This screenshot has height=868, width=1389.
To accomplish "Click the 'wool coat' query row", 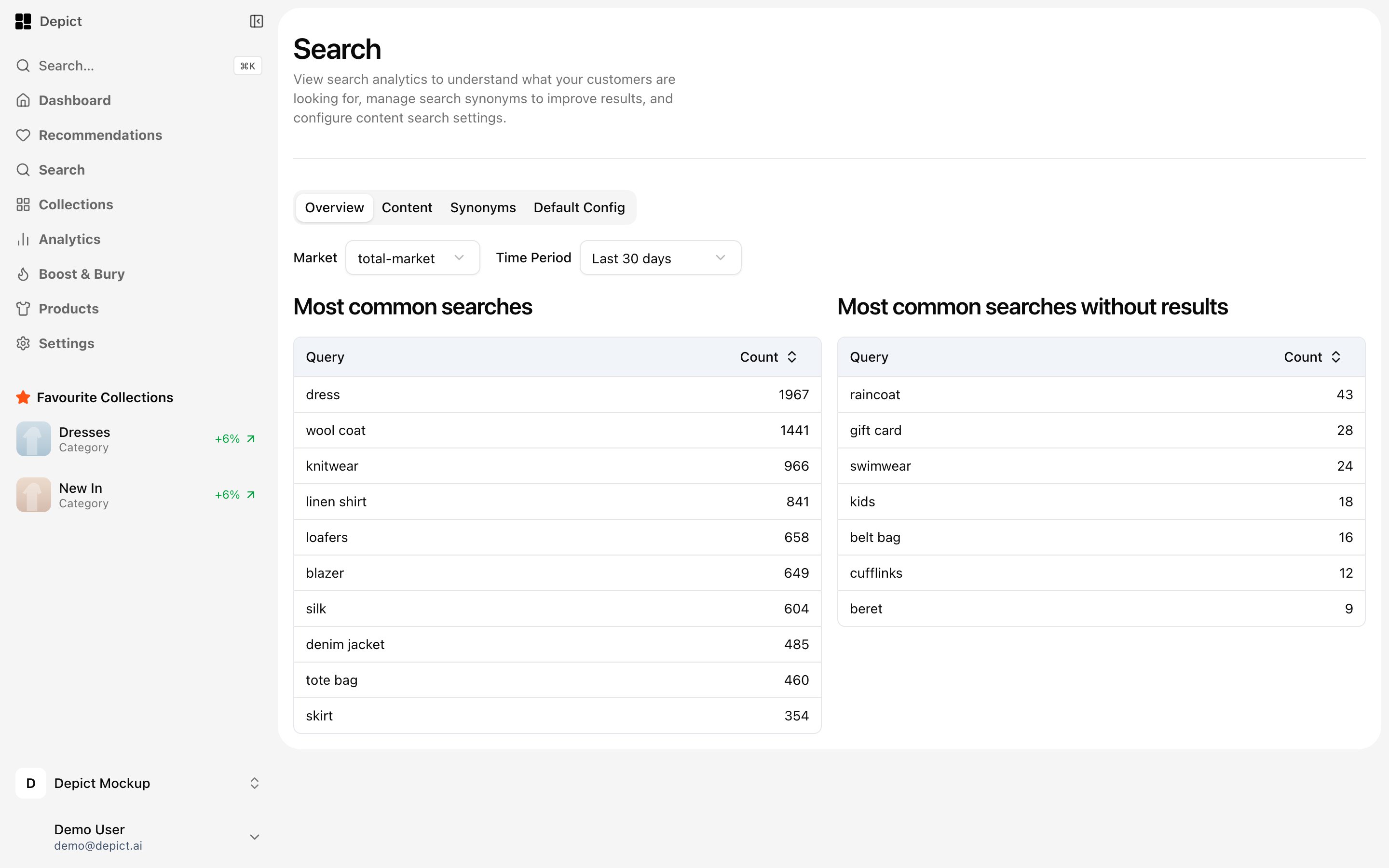I will (x=557, y=430).
